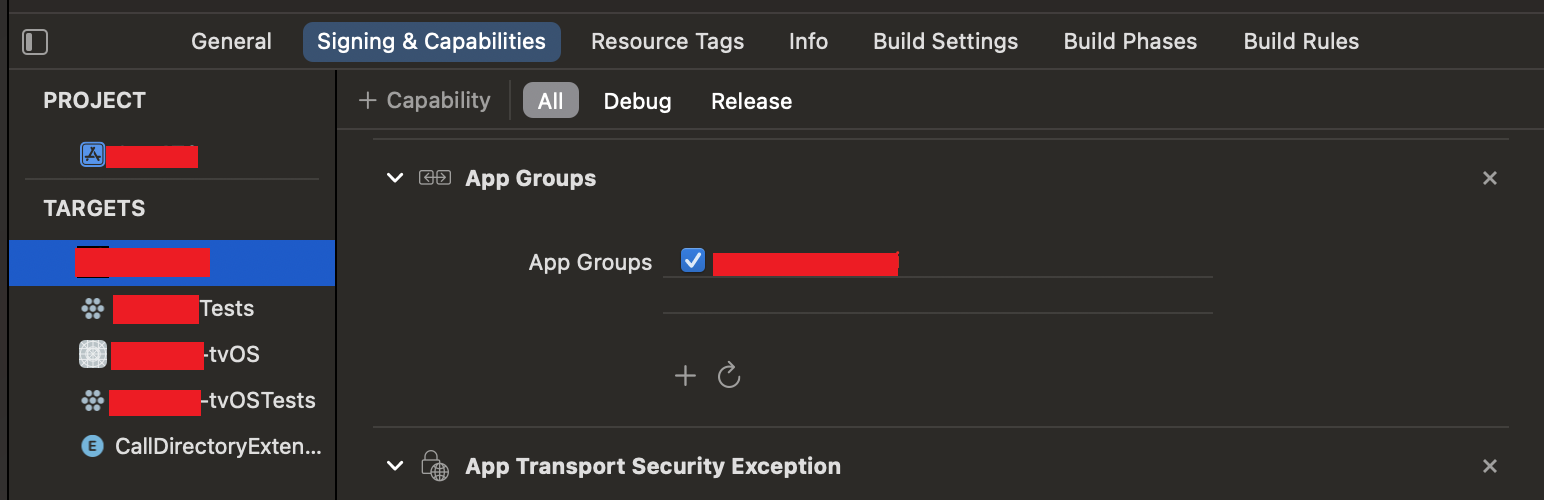Select the Signing & Capabilities tab

click(431, 42)
